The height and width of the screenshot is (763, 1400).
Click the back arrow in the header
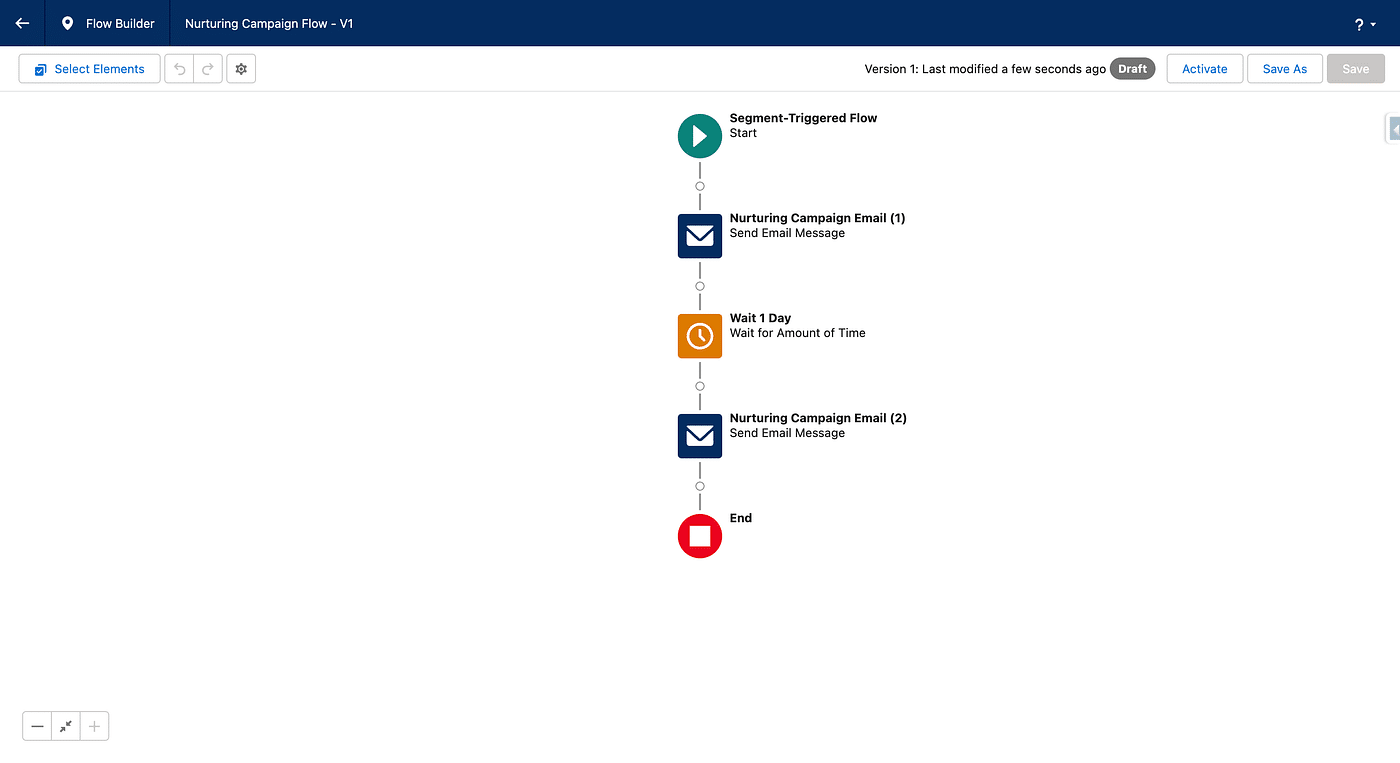click(x=22, y=23)
